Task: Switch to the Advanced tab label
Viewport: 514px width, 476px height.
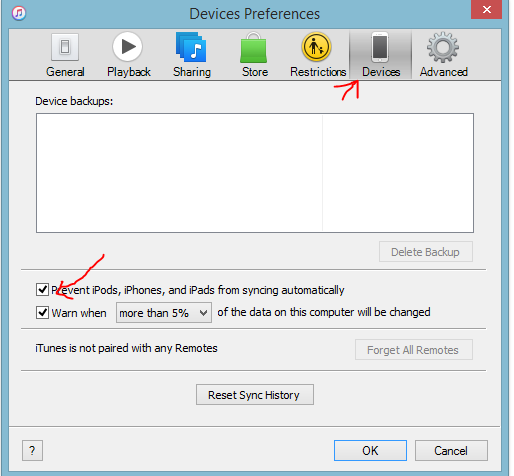Action: (x=444, y=72)
